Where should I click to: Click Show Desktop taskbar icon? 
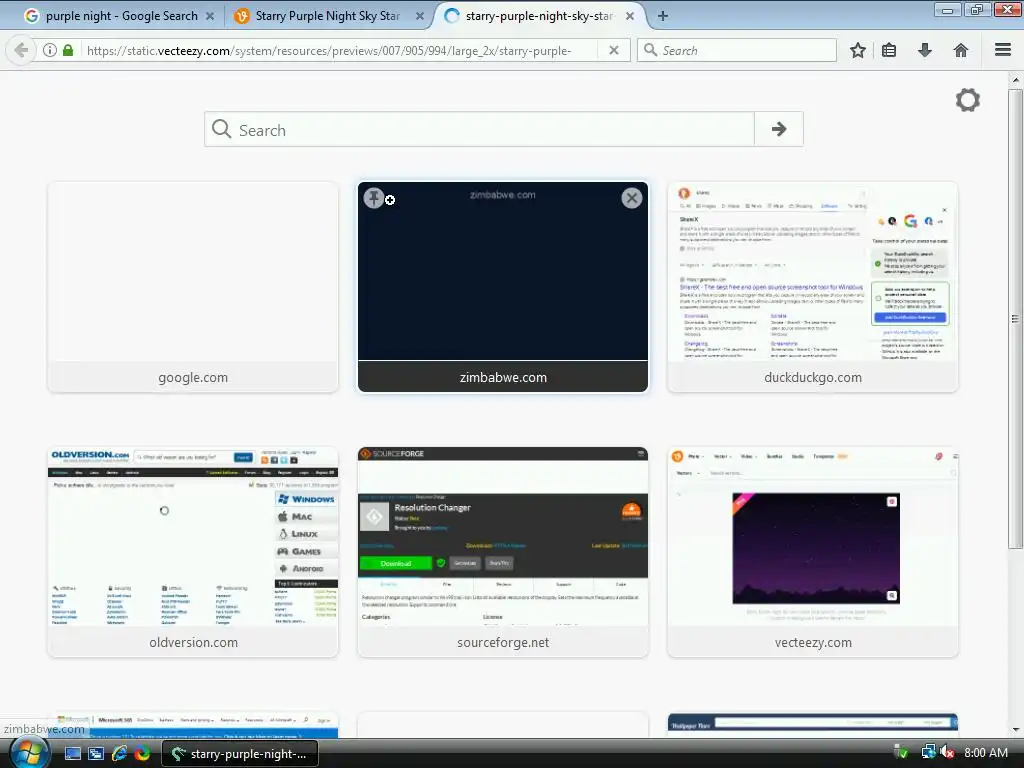[72, 754]
